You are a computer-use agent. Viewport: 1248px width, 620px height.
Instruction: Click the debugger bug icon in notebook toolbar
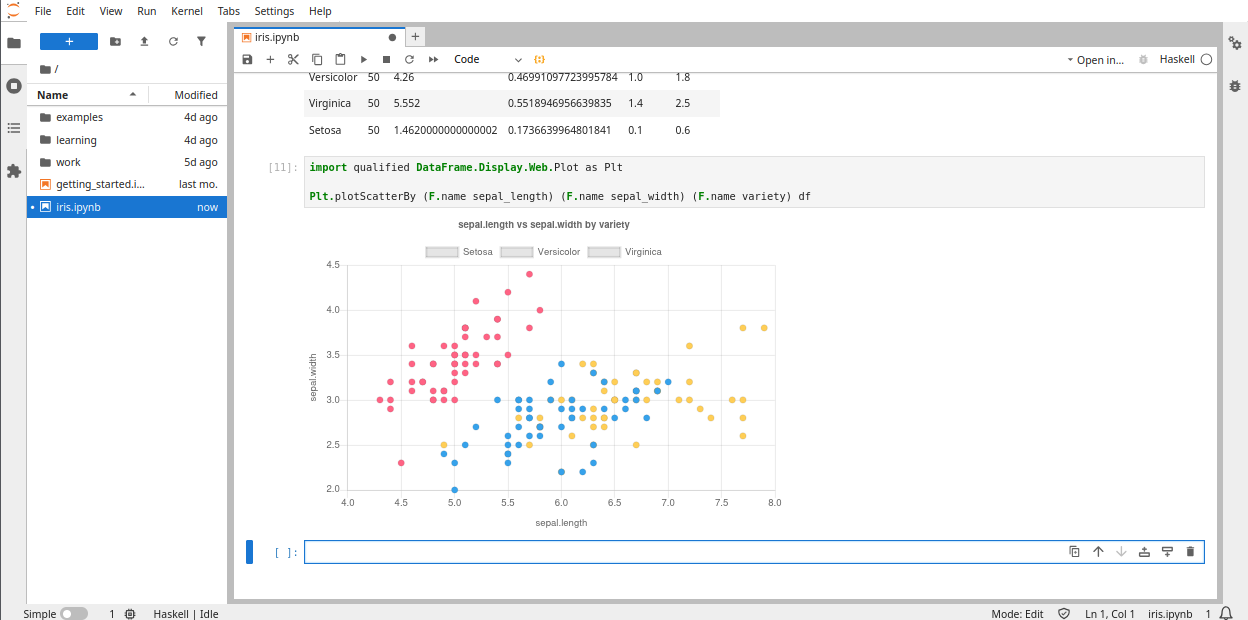point(1143,60)
